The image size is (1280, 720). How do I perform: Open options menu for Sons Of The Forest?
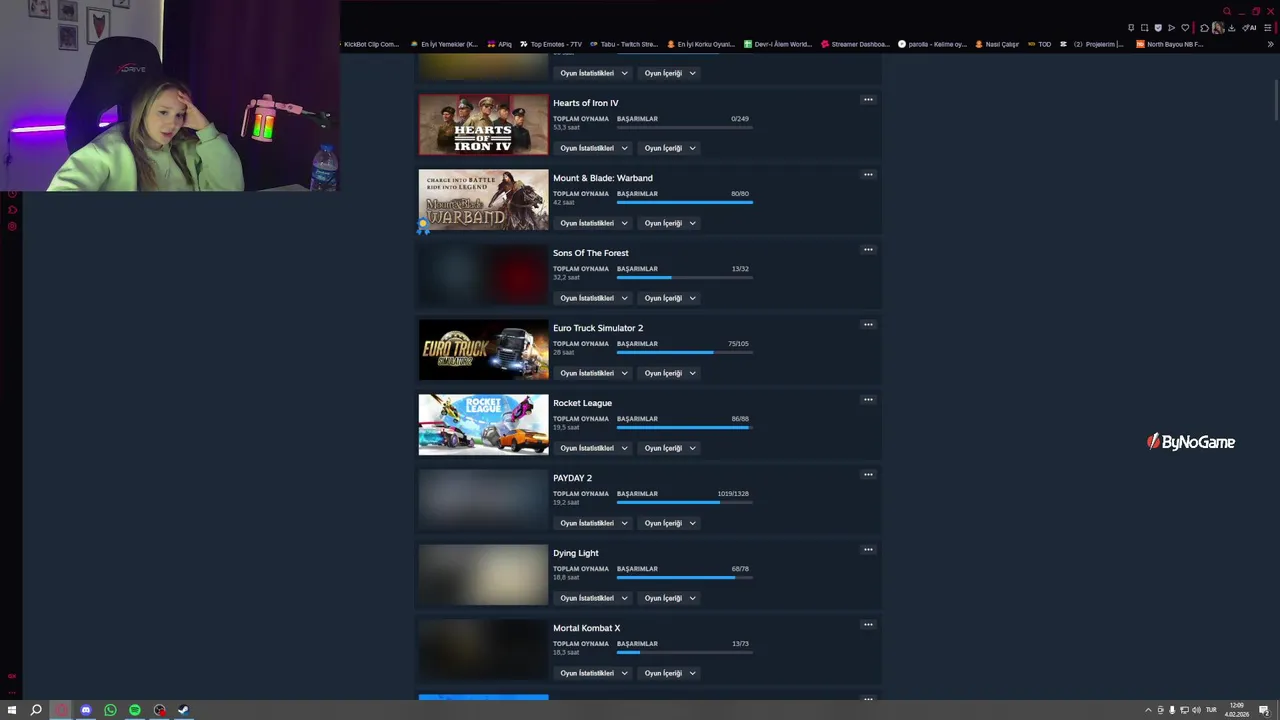coord(868,250)
